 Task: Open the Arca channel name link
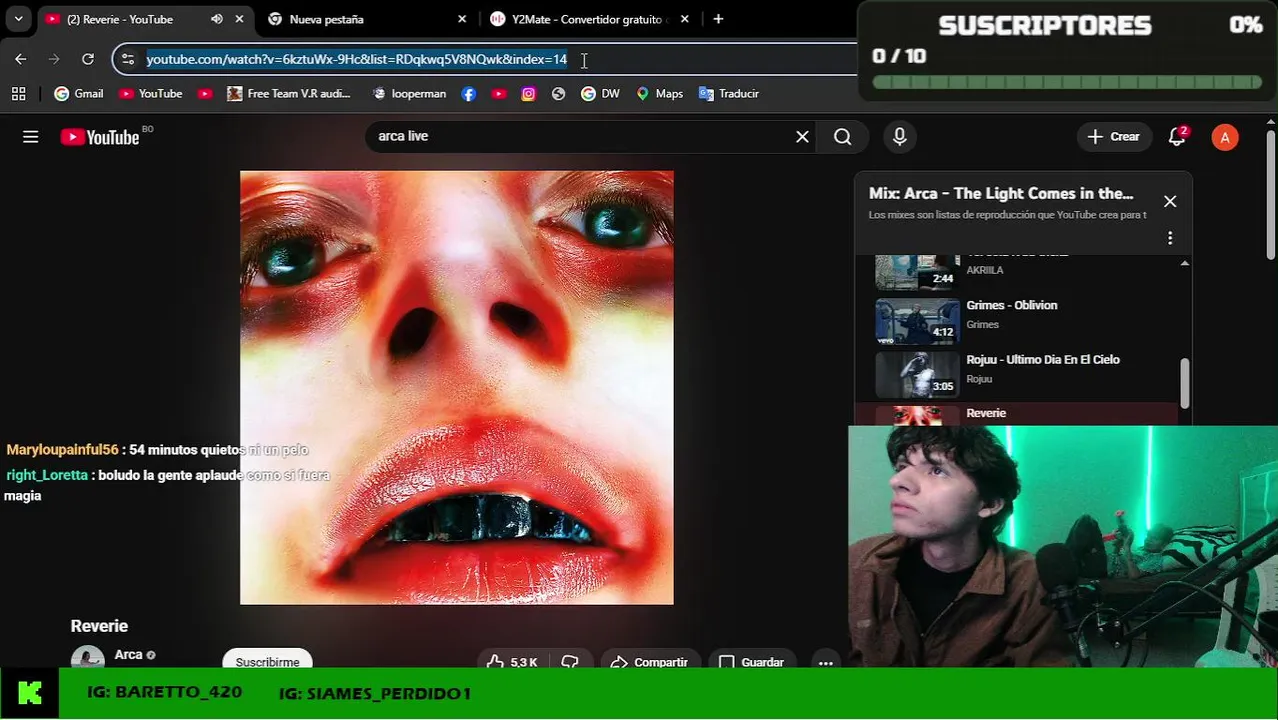pos(128,655)
